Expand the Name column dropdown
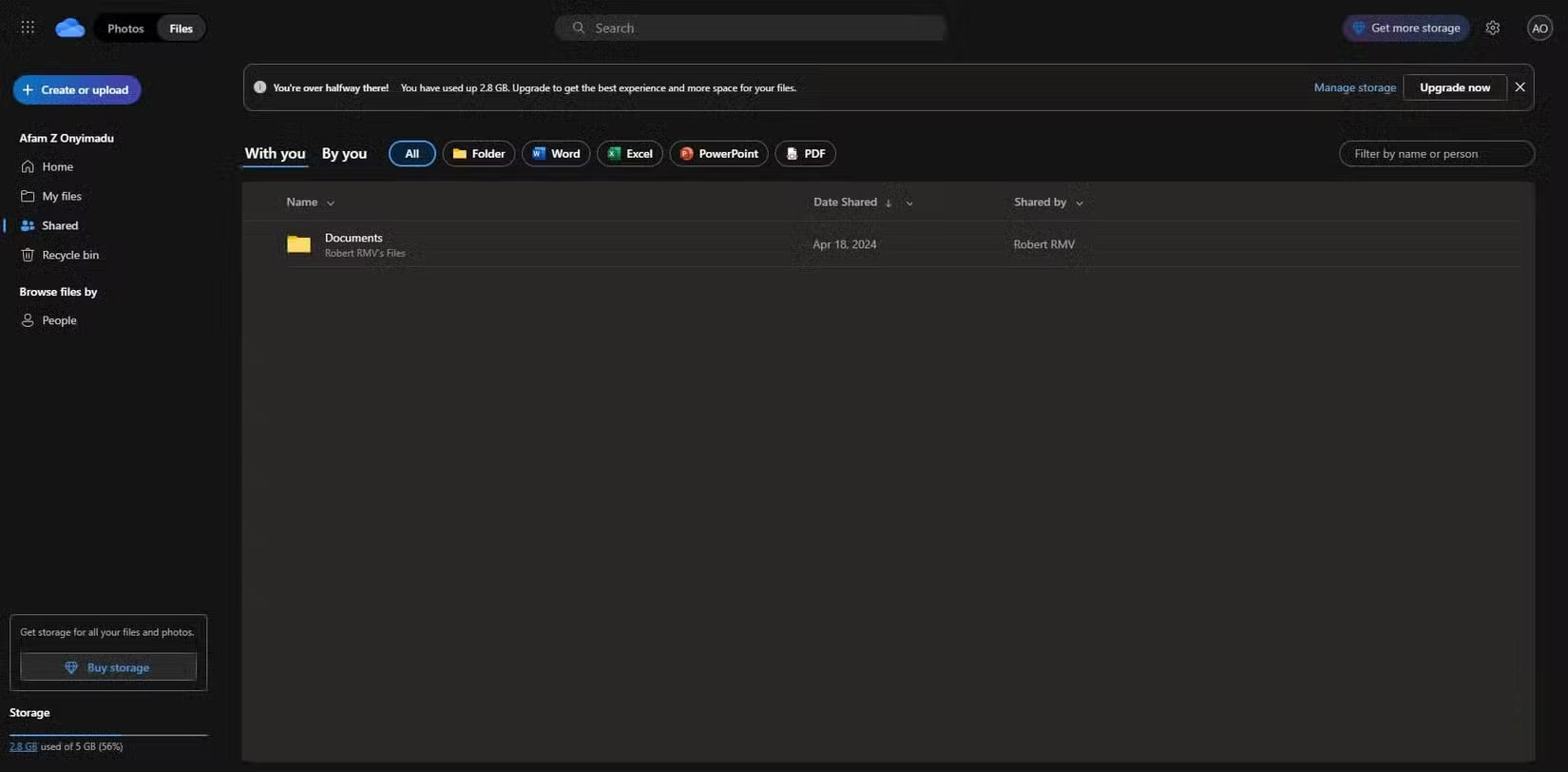Screen dimensions: 1568x772 pos(331,203)
